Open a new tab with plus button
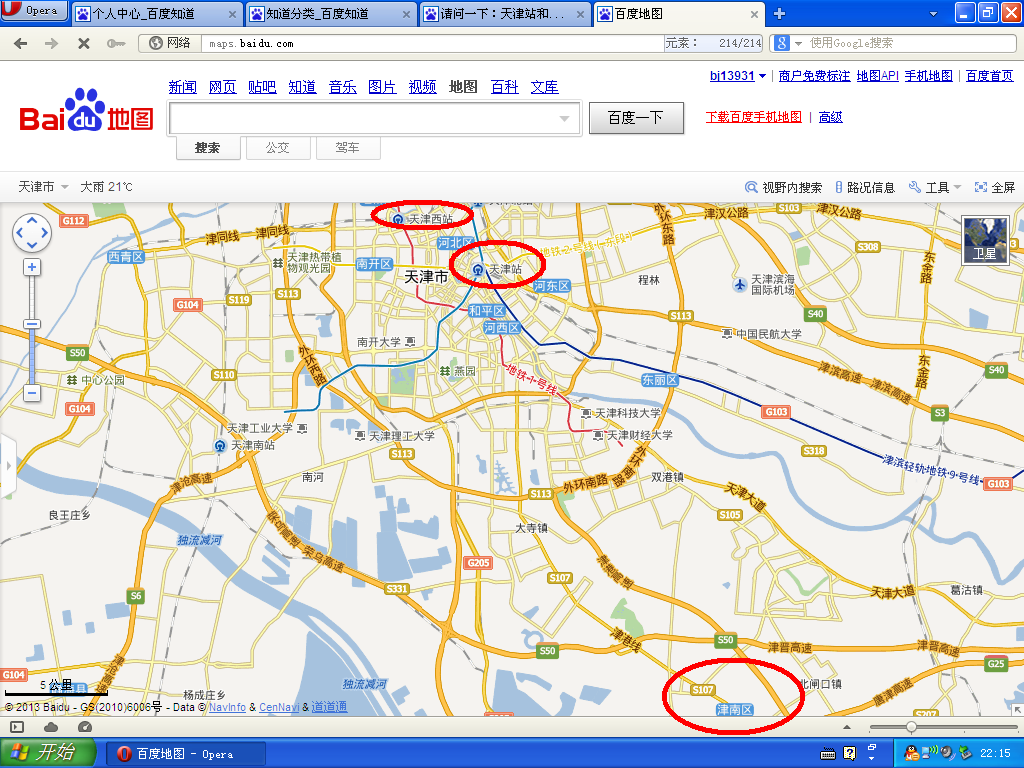 [779, 14]
